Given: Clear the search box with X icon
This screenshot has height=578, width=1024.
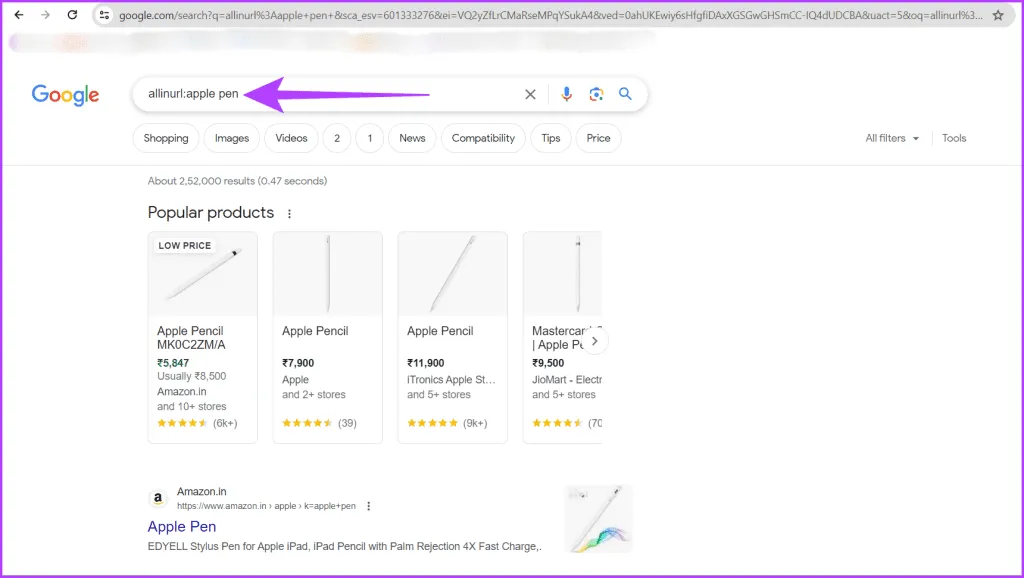Looking at the screenshot, I should 530,94.
